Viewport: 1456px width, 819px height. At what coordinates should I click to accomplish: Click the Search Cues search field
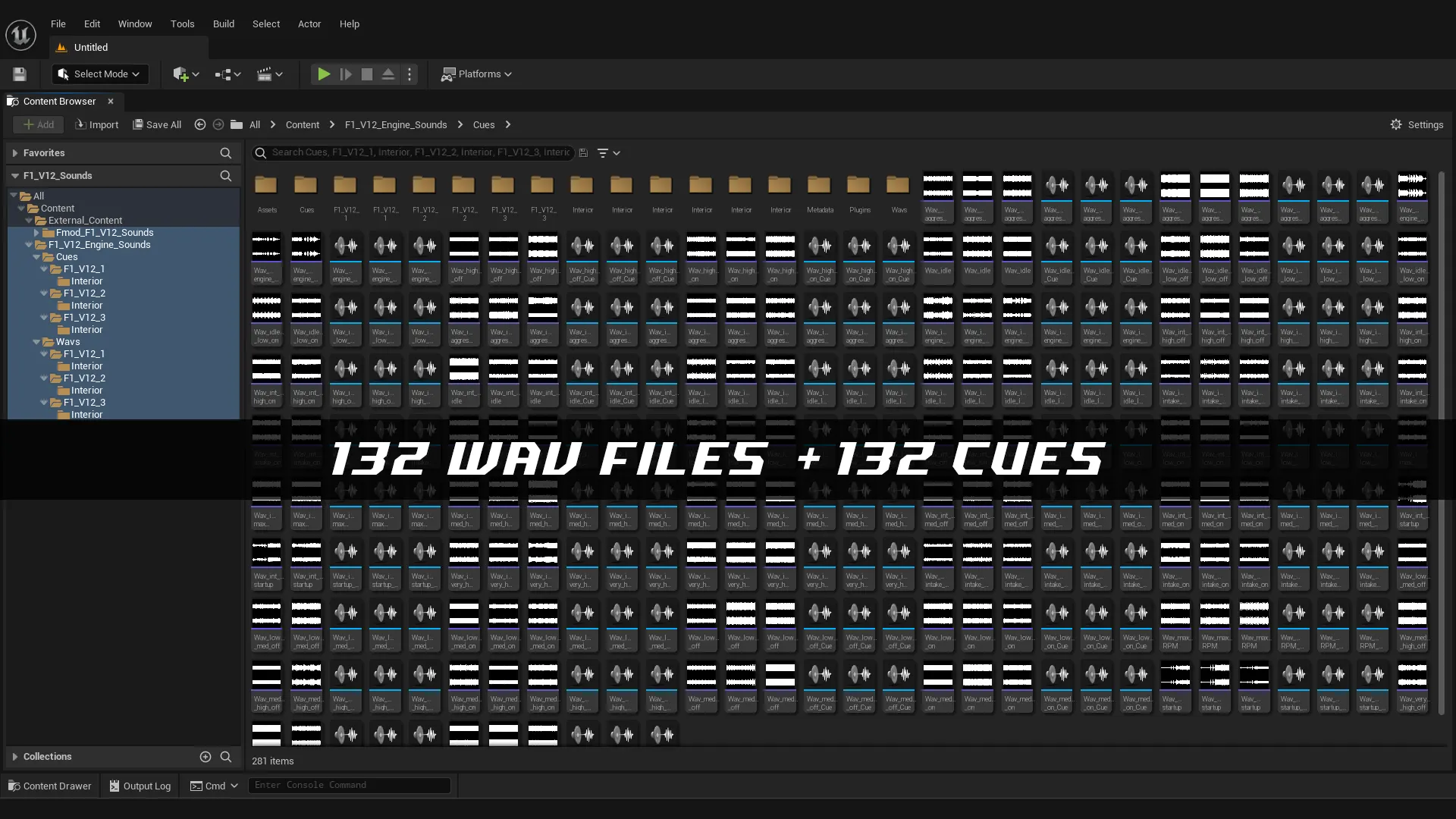pos(413,153)
